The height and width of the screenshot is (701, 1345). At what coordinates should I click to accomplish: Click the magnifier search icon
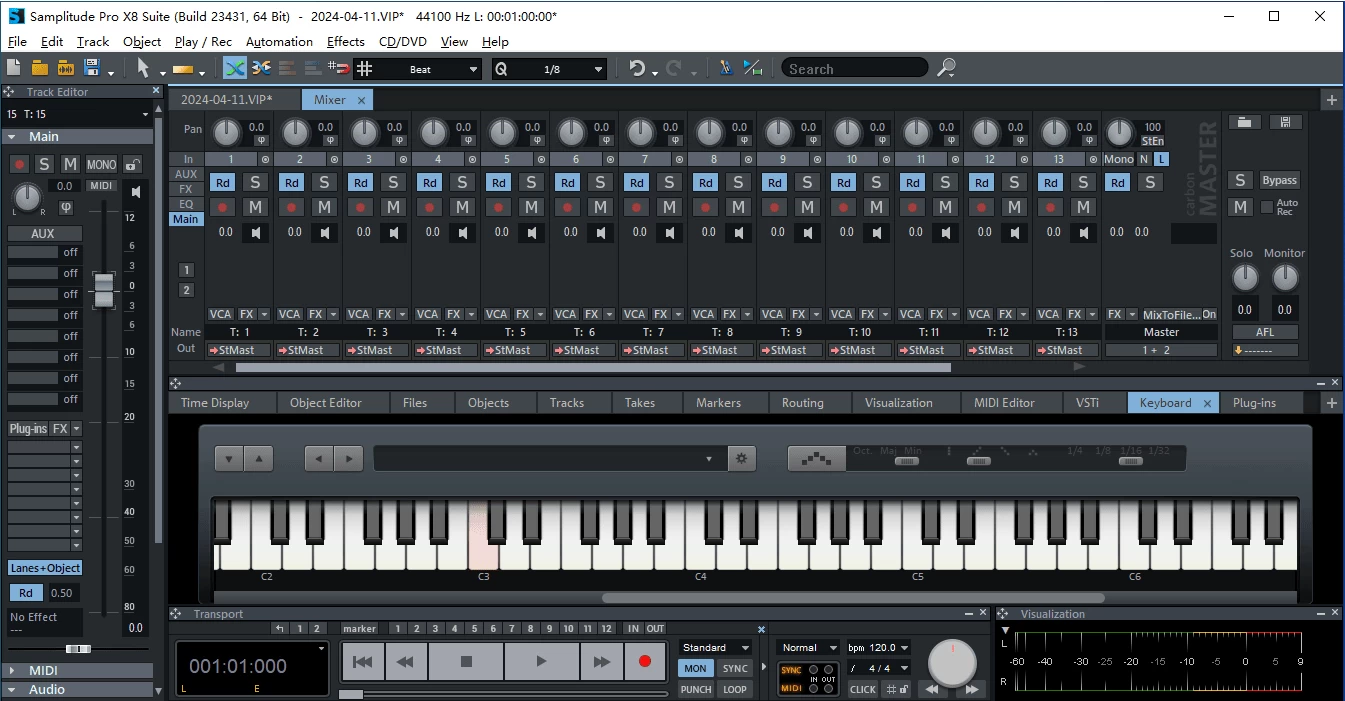[x=946, y=68]
